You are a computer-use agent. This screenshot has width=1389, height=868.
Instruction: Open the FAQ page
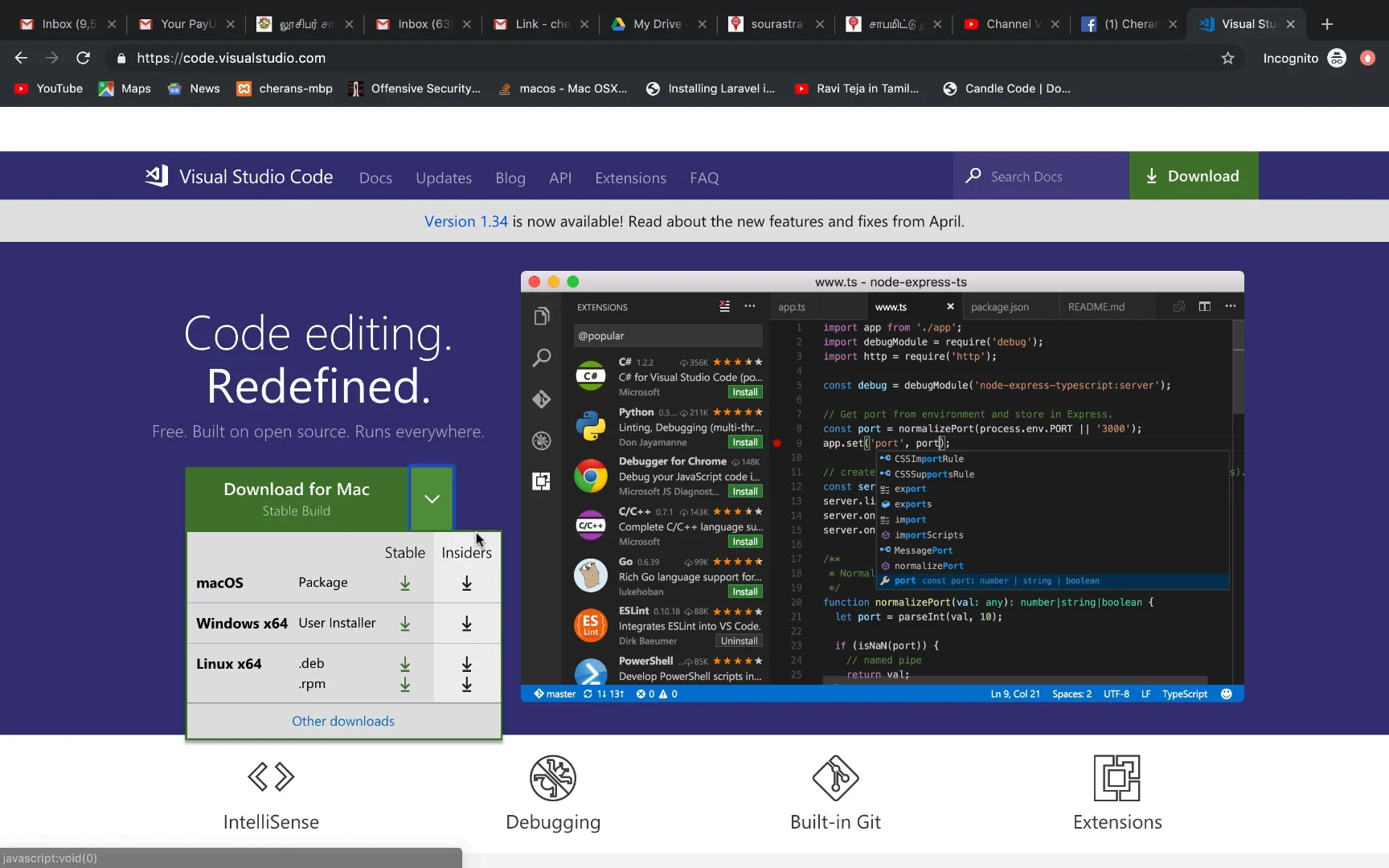pos(704,178)
